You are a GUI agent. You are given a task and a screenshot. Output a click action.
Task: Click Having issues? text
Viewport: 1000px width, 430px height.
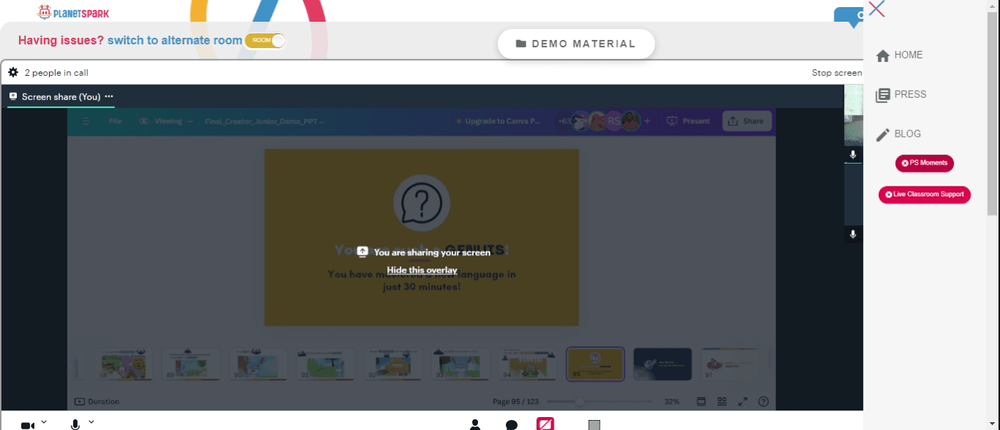(61, 41)
